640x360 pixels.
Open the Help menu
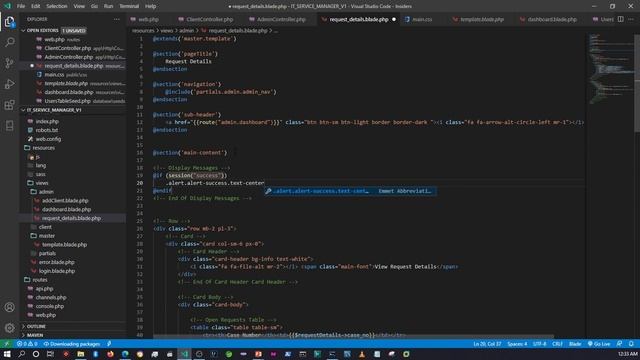pyautogui.click(x=151, y=6)
